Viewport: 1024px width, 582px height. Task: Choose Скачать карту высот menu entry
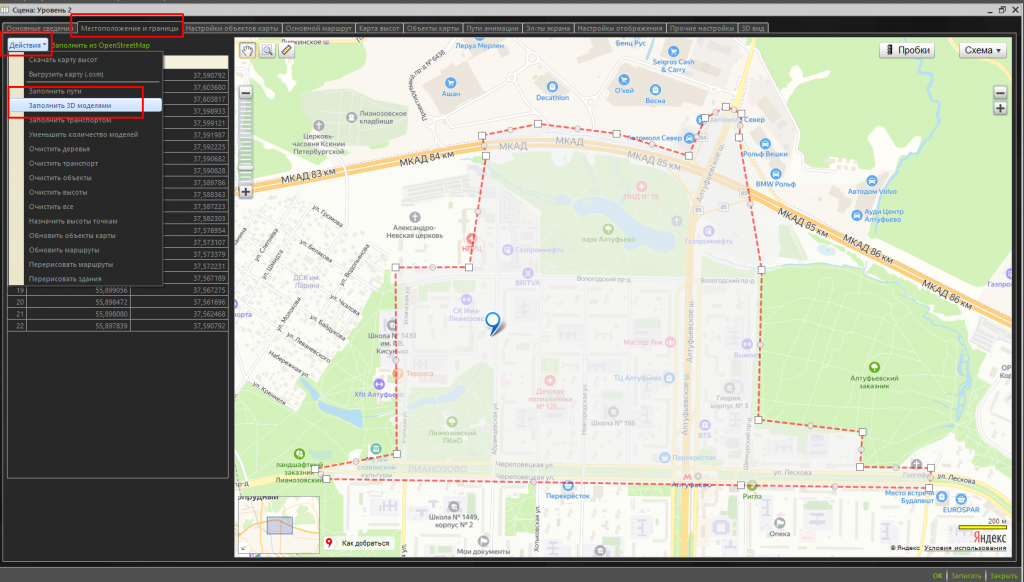point(63,59)
